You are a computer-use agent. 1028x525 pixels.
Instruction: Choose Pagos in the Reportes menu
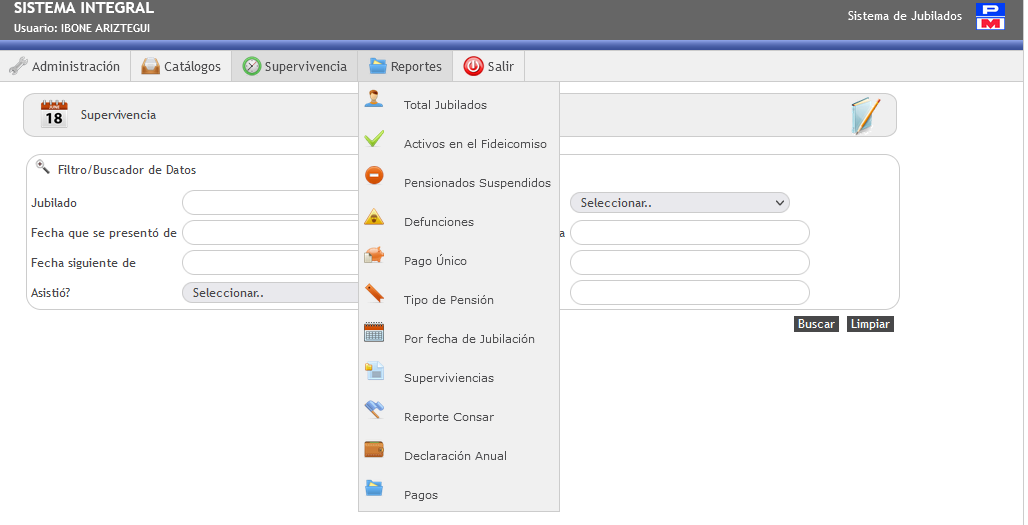click(420, 495)
